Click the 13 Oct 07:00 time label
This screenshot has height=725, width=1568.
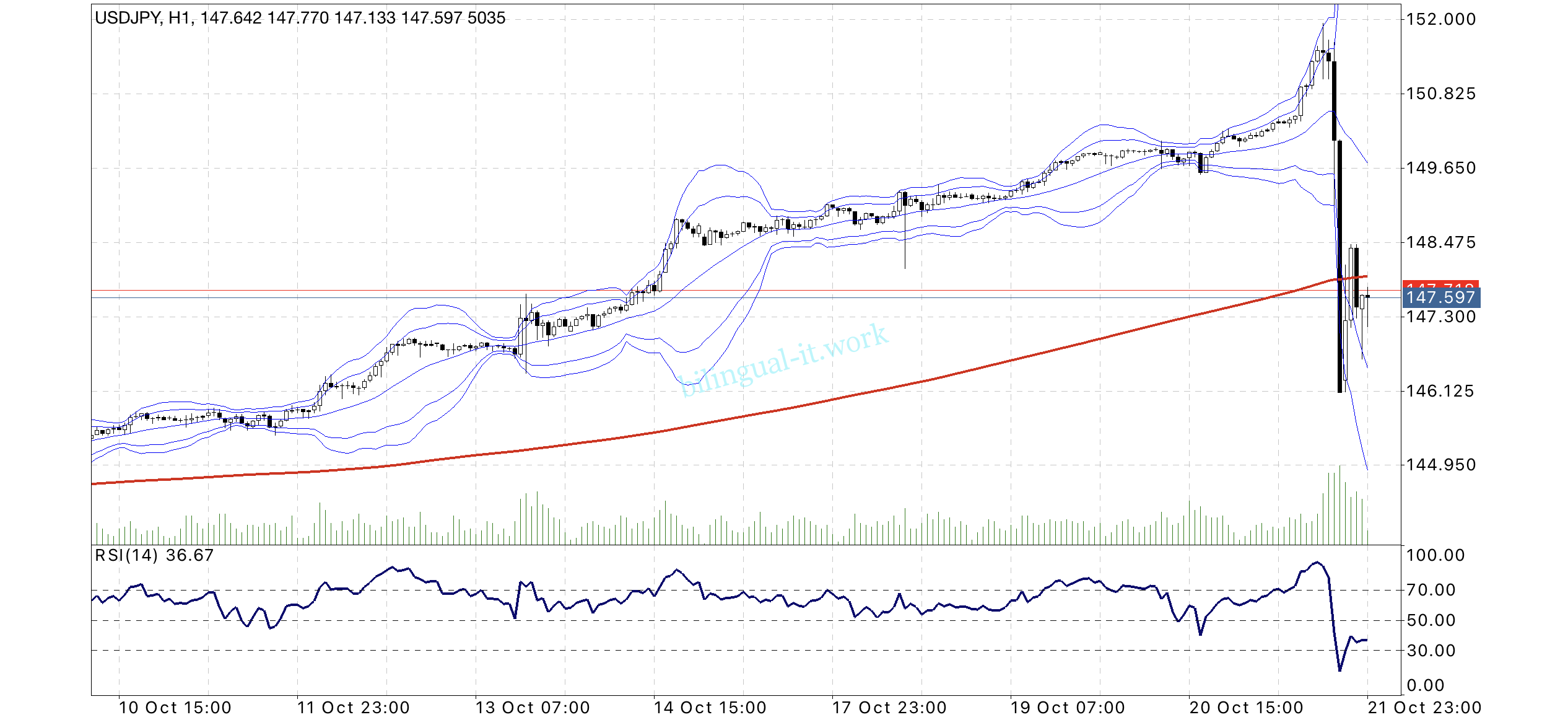(x=533, y=708)
